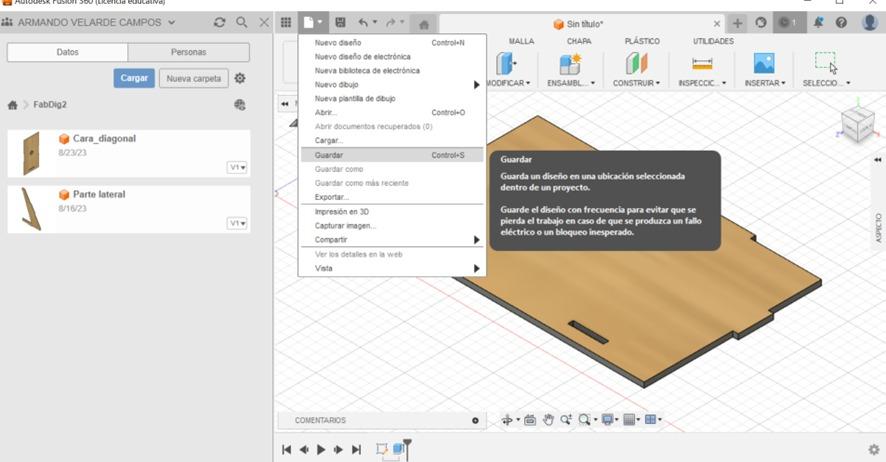Open the notifications bell

click(x=818, y=23)
